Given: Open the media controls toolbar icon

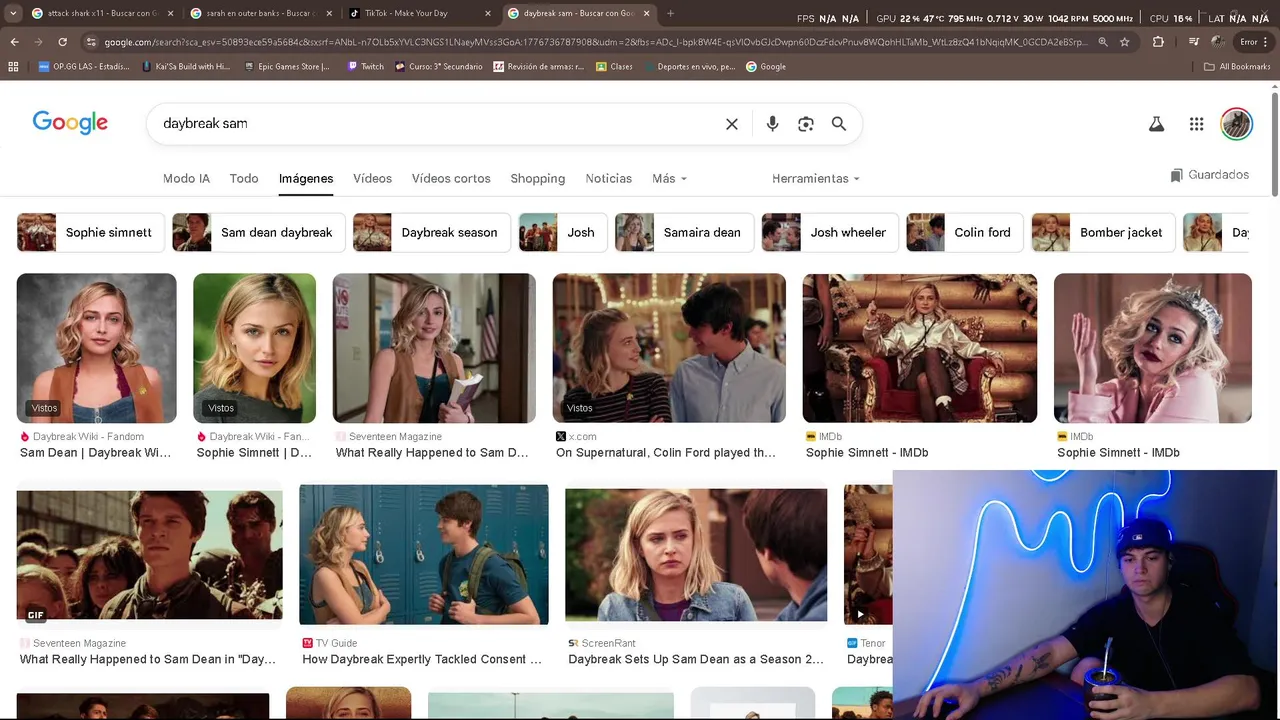Looking at the screenshot, I should pyautogui.click(x=1194, y=42).
